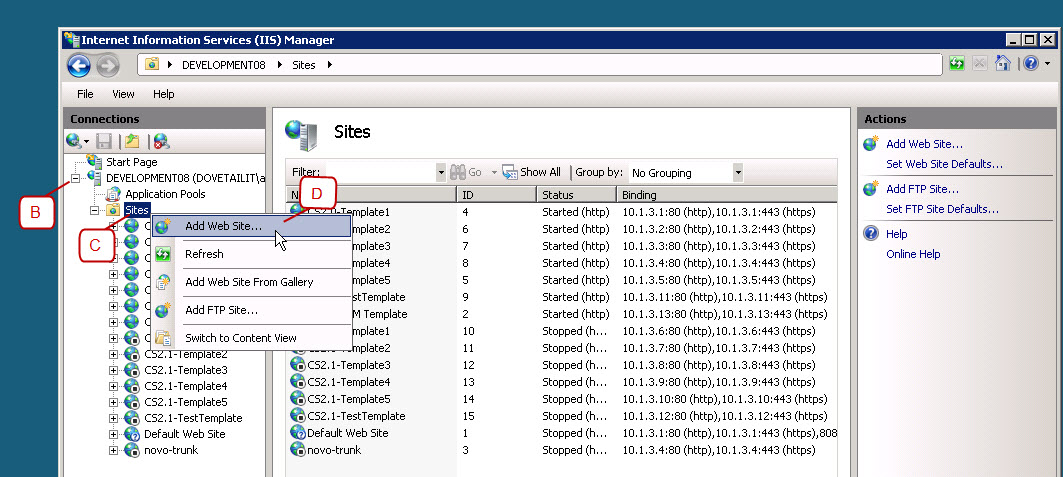Image resolution: width=1063 pixels, height=477 pixels.
Task: Click the Create New Connection globe icon
Action: click(x=75, y=142)
